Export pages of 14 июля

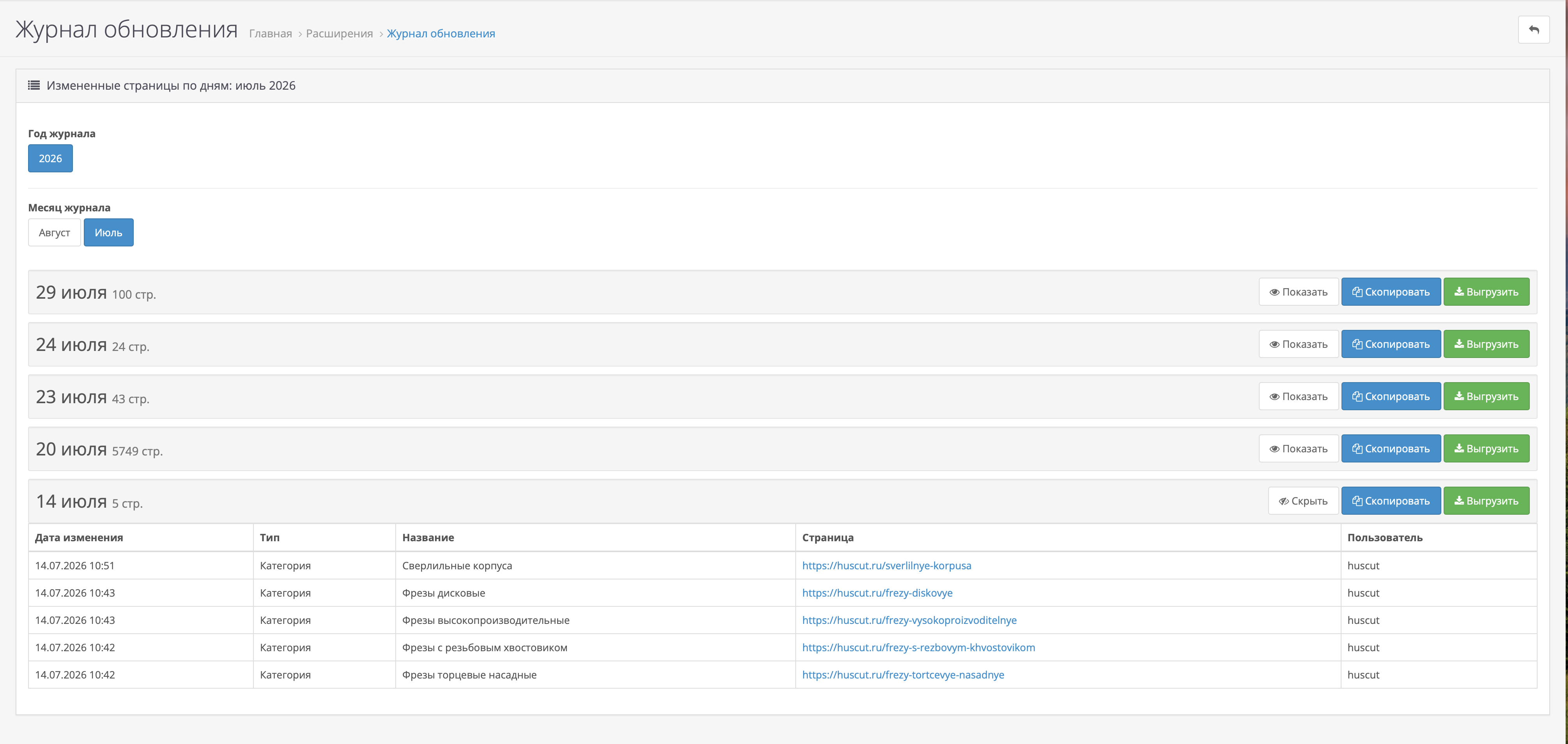1487,501
